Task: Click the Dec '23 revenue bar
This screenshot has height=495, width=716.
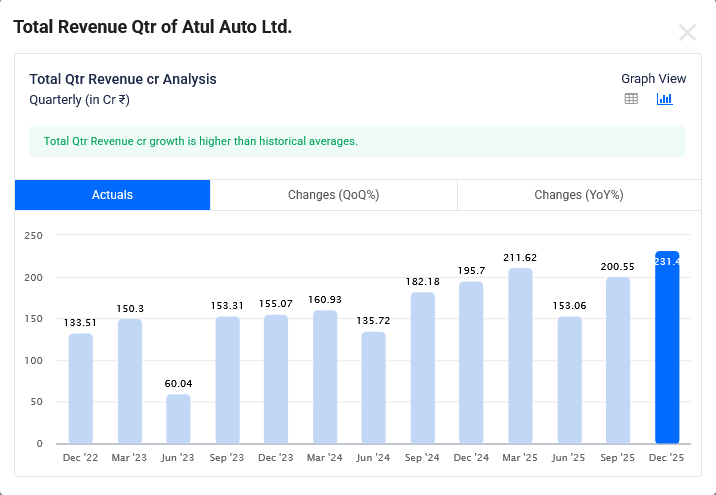Action: pos(276,379)
